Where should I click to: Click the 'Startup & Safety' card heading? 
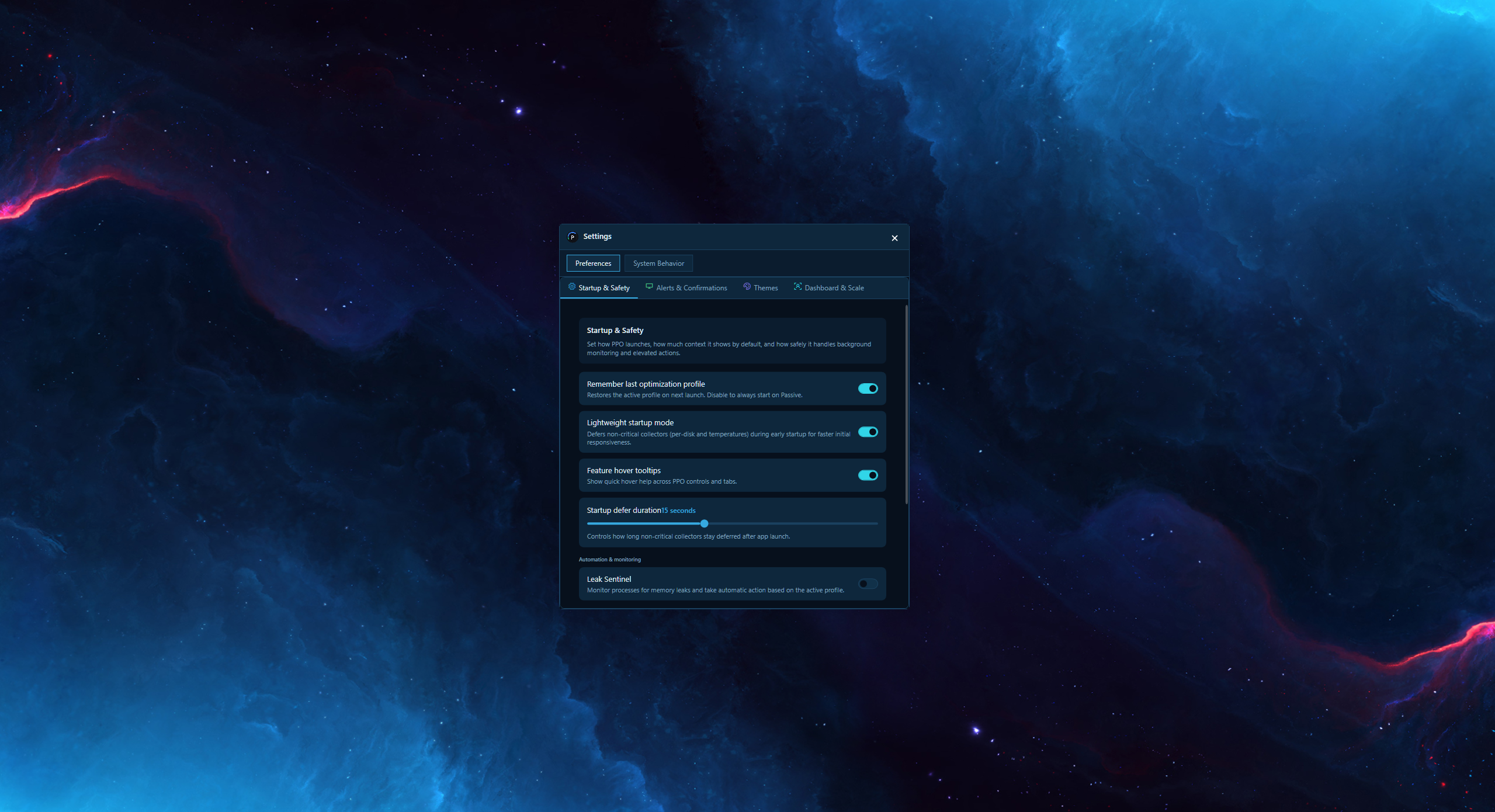coord(615,331)
